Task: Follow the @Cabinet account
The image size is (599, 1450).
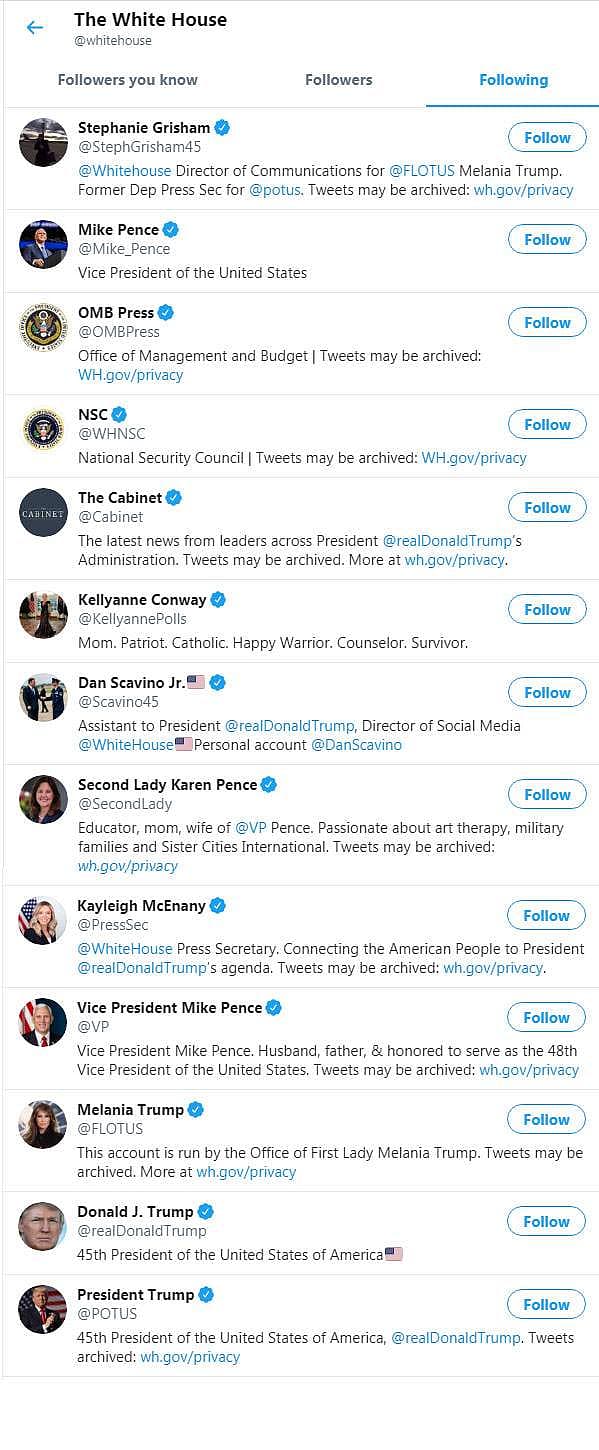Action: coord(547,507)
